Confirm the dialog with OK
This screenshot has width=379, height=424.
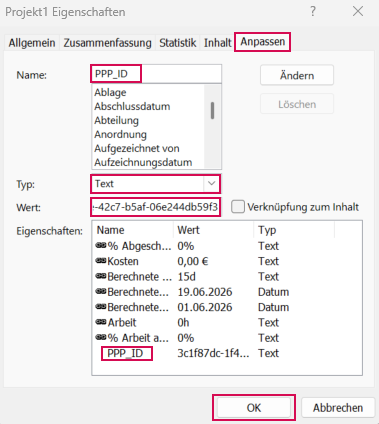(254, 407)
